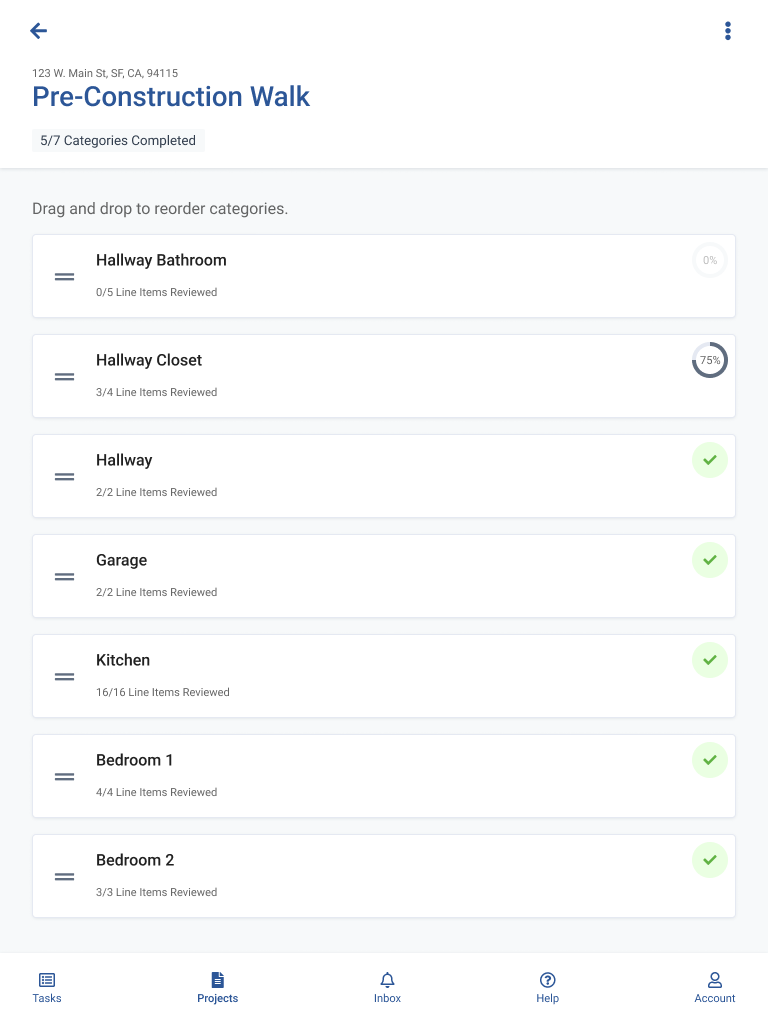The image size is (768, 1024).
Task: Click the Hallway Bathroom 0% progress indicator
Action: point(710,260)
